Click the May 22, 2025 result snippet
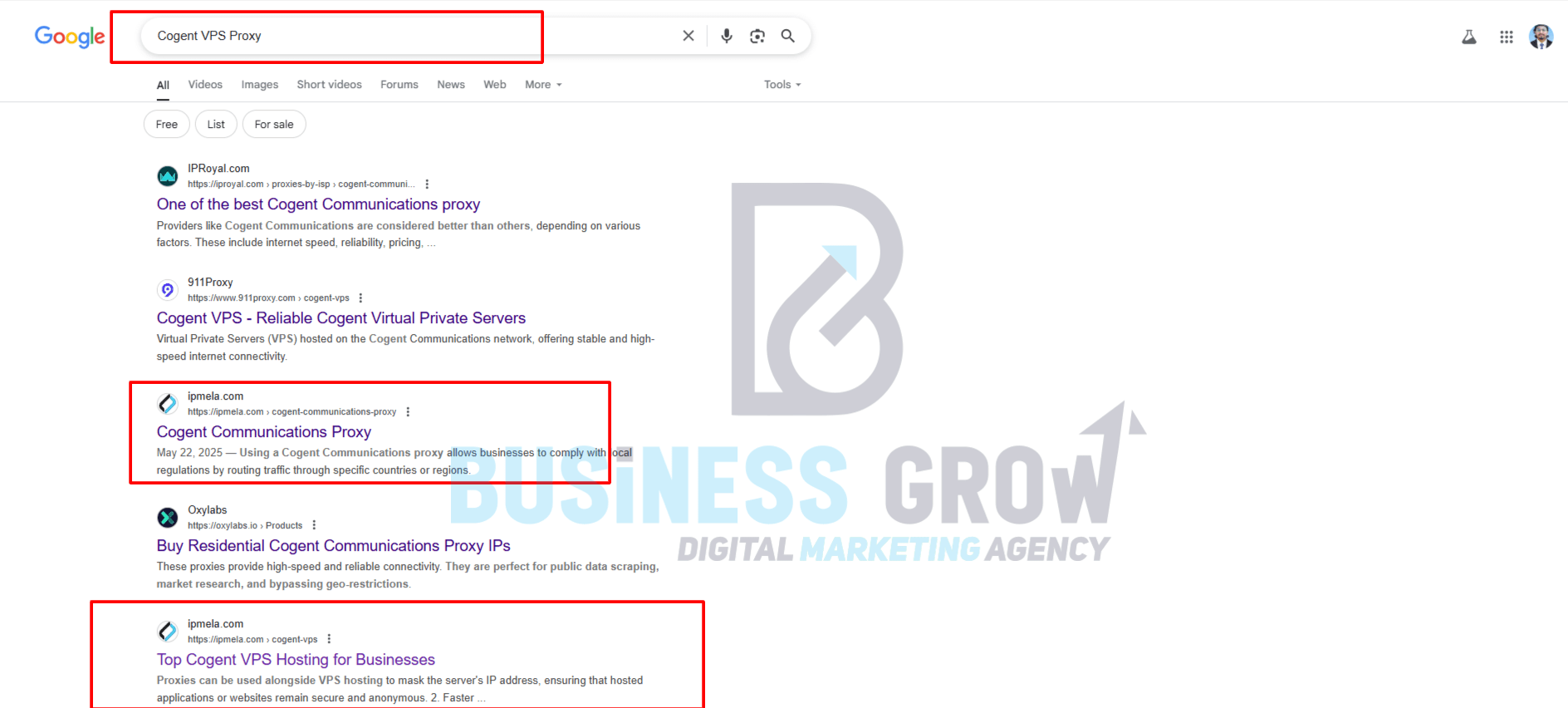The height and width of the screenshot is (708, 1568). coord(394,461)
